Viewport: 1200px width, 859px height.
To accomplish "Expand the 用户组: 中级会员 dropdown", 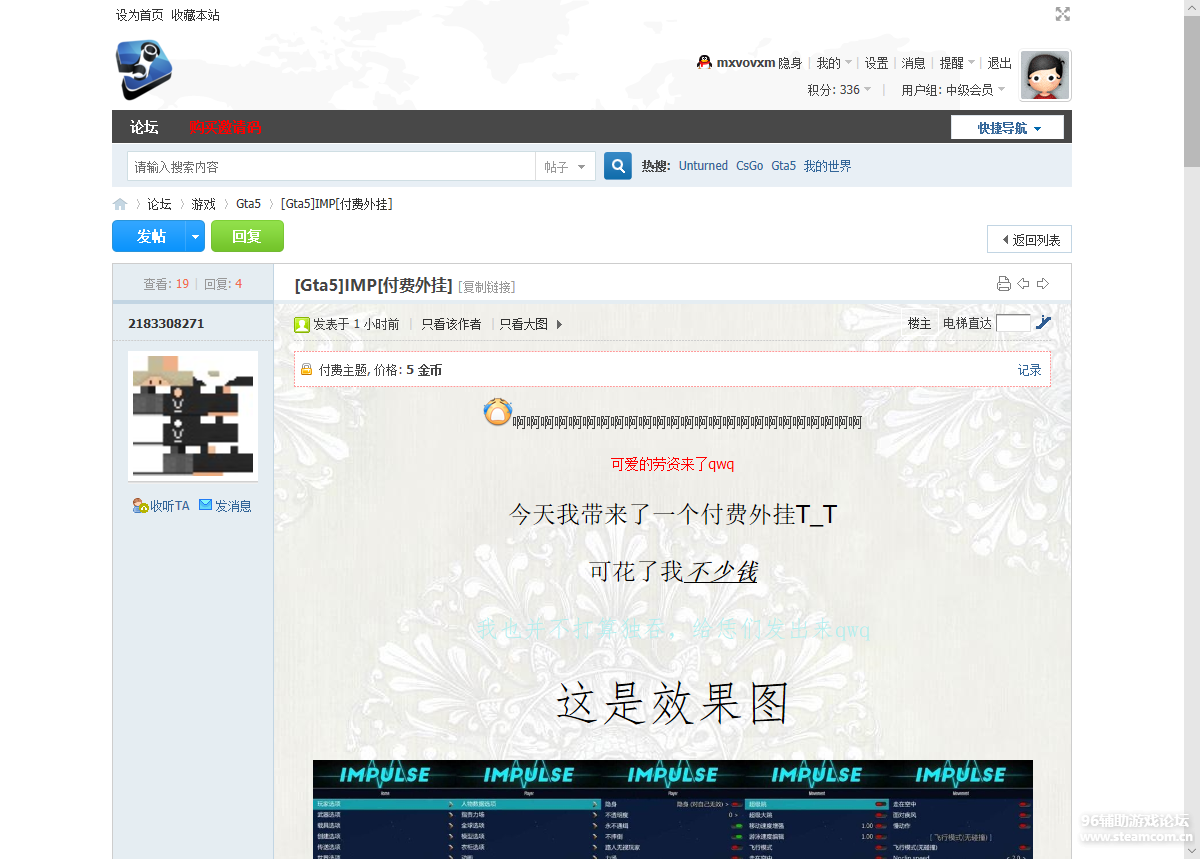I will [x=953, y=90].
